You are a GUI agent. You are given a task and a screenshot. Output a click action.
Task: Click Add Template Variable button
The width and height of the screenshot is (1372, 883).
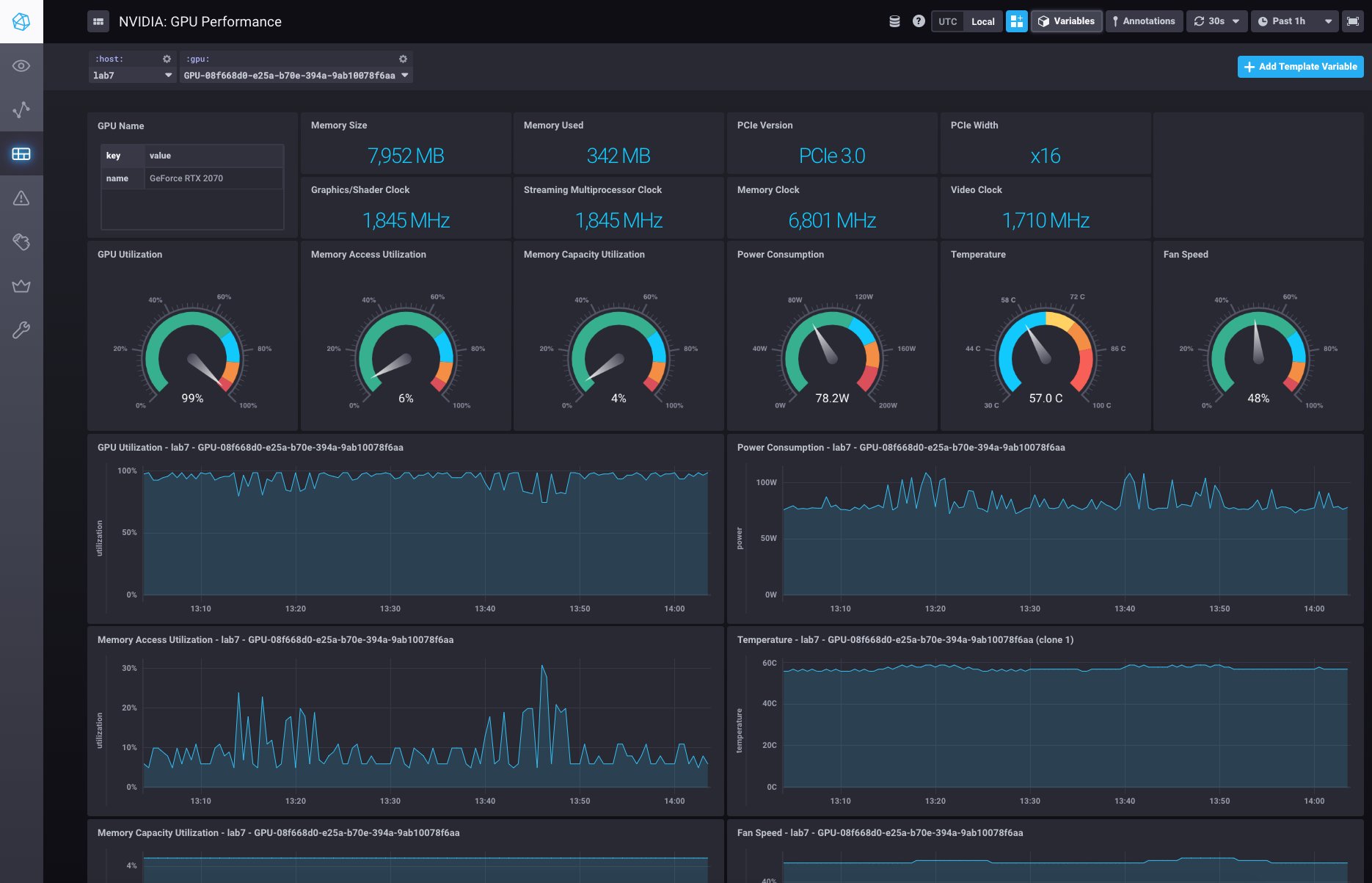[1301, 66]
